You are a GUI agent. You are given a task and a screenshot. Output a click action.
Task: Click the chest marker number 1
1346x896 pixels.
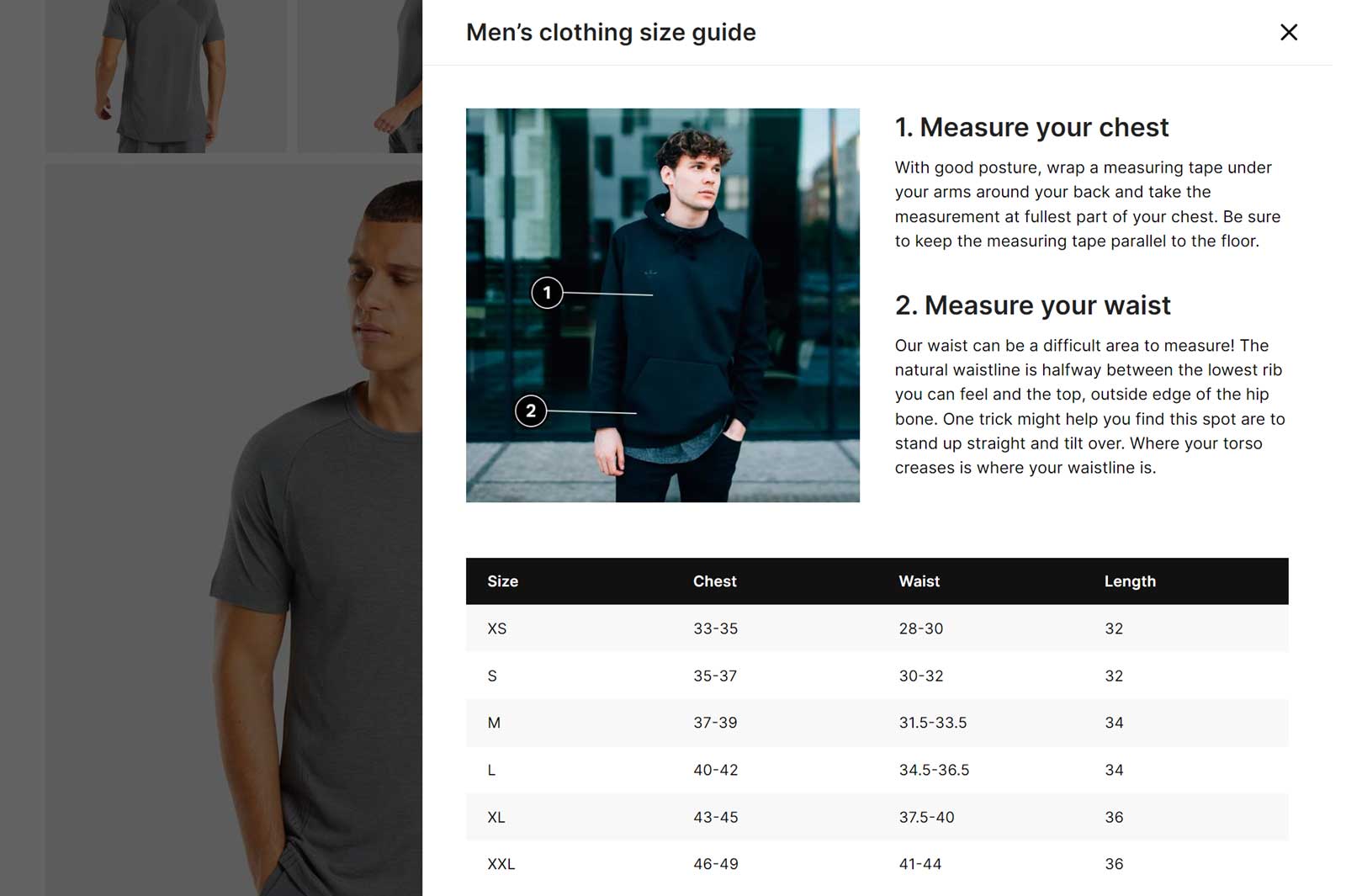(547, 293)
